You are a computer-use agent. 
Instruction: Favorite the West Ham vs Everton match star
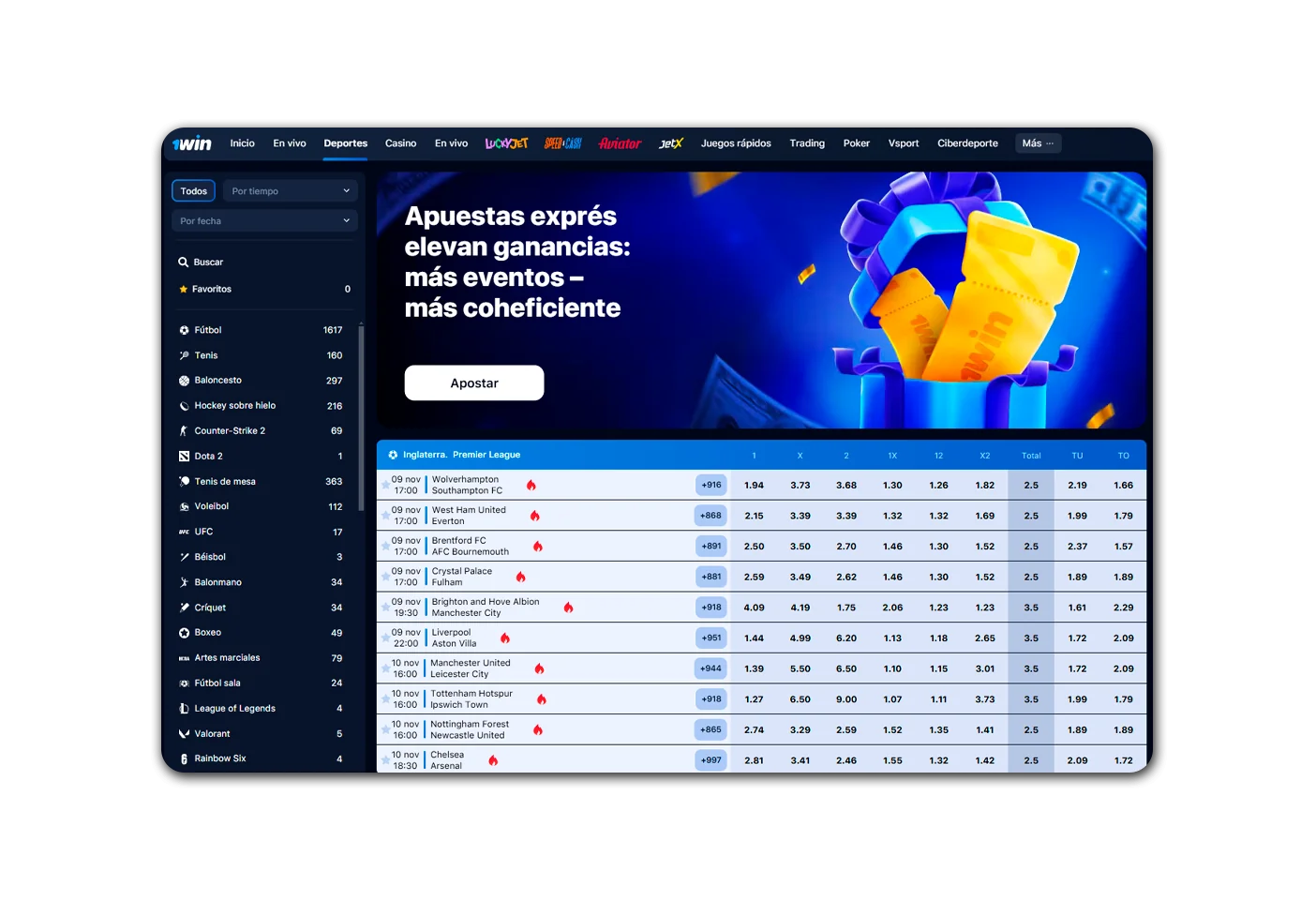point(385,516)
